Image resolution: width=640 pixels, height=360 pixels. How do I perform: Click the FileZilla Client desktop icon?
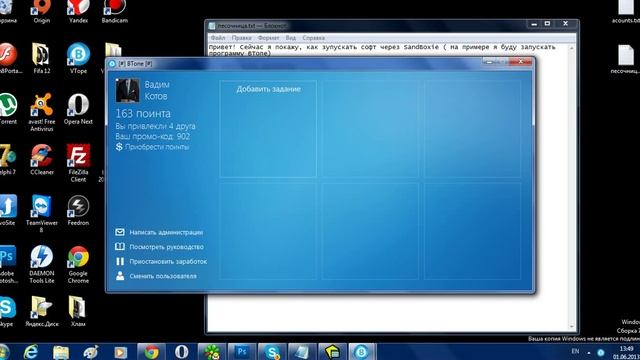coord(78,163)
